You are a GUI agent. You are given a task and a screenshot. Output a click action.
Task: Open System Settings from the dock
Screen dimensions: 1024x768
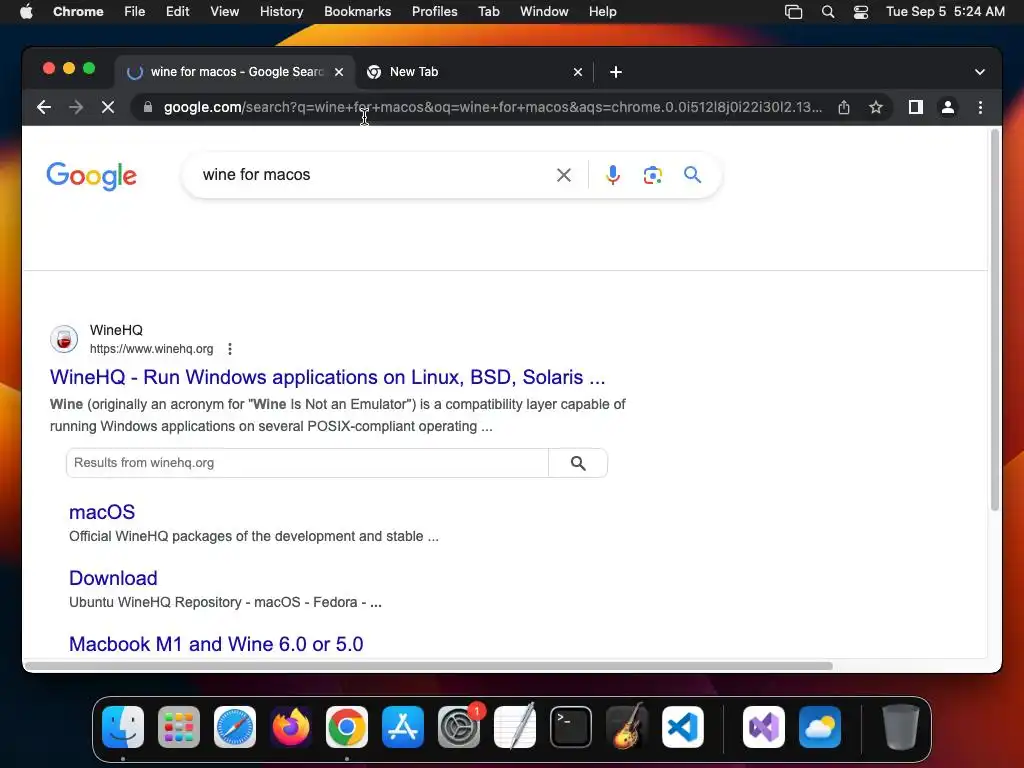pos(458,727)
